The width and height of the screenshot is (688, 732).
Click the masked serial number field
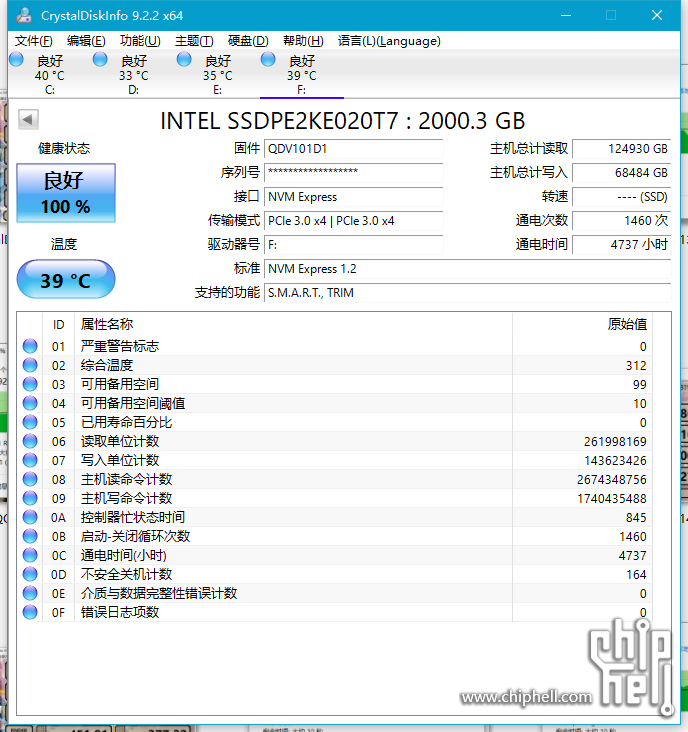pos(353,173)
